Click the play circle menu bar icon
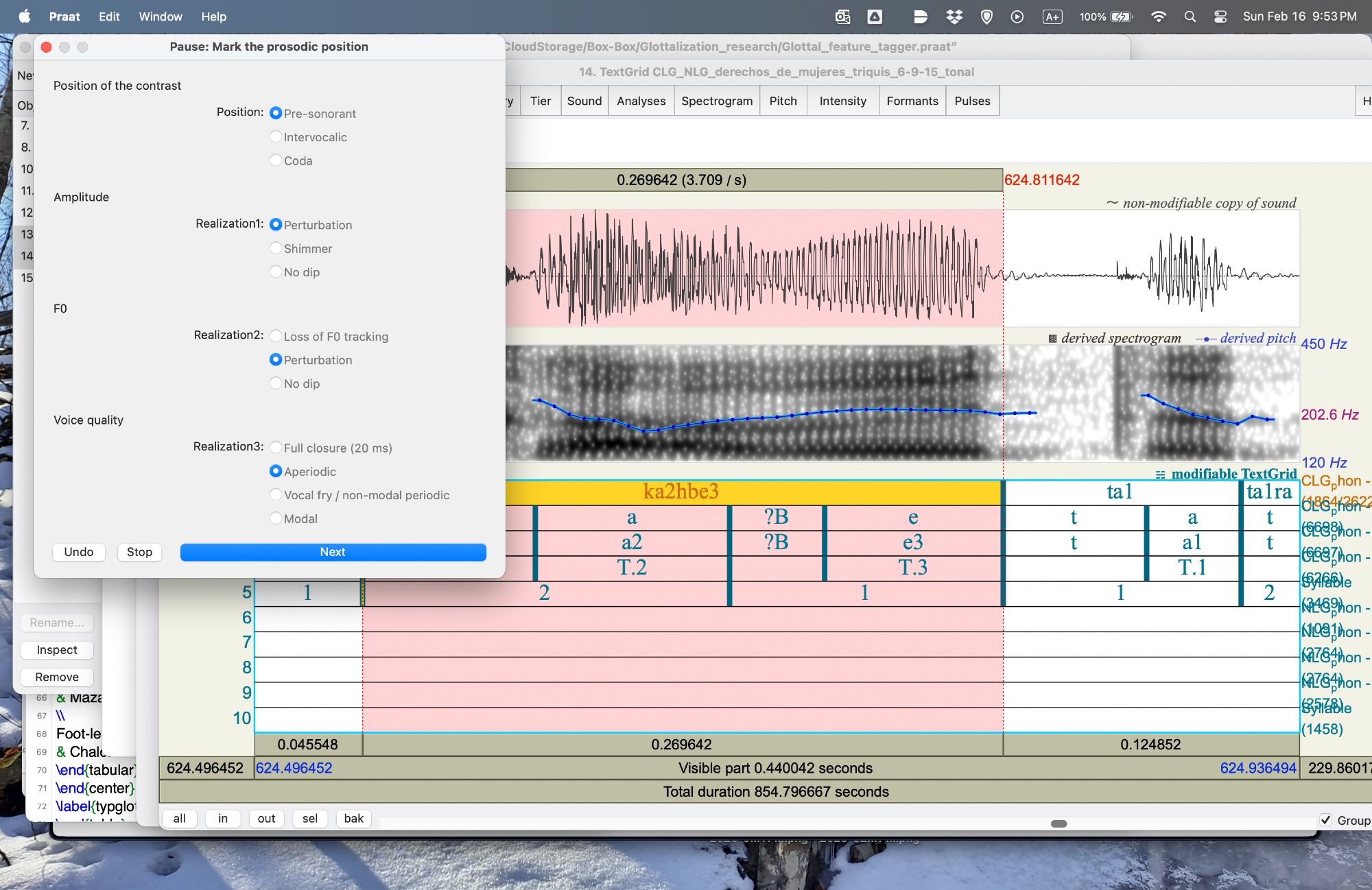Screen dimensions: 1372x890 (x=1017, y=16)
